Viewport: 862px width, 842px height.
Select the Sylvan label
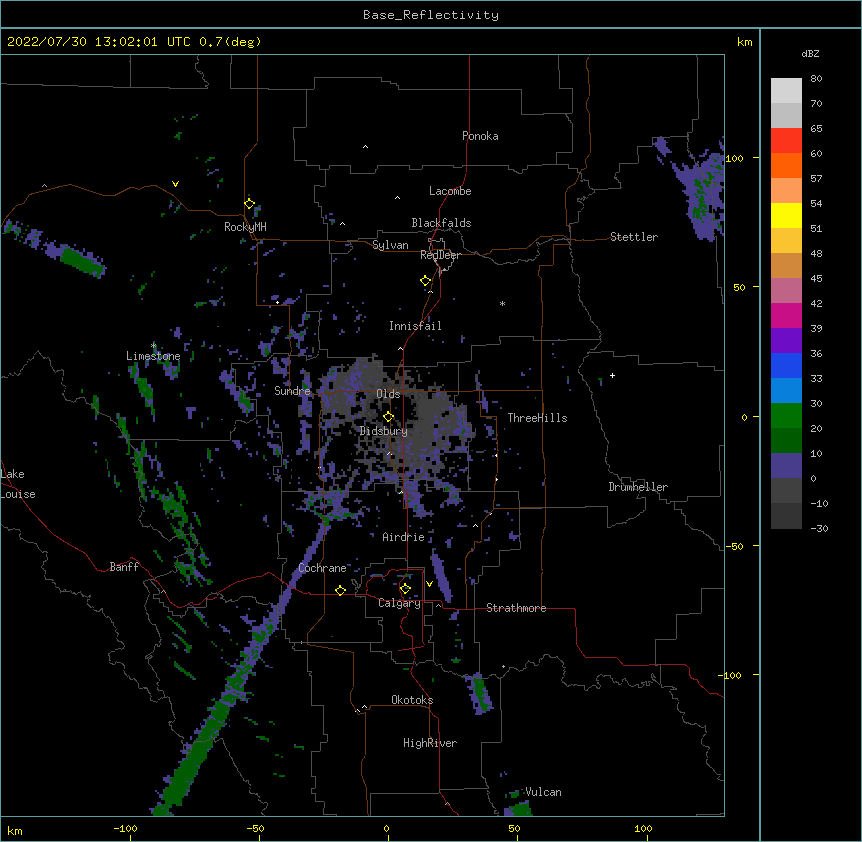click(390, 245)
